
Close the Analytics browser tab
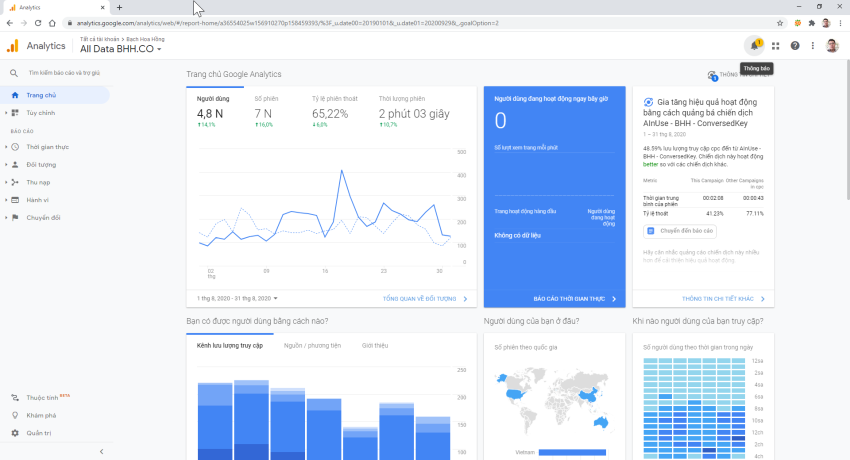click(102, 8)
